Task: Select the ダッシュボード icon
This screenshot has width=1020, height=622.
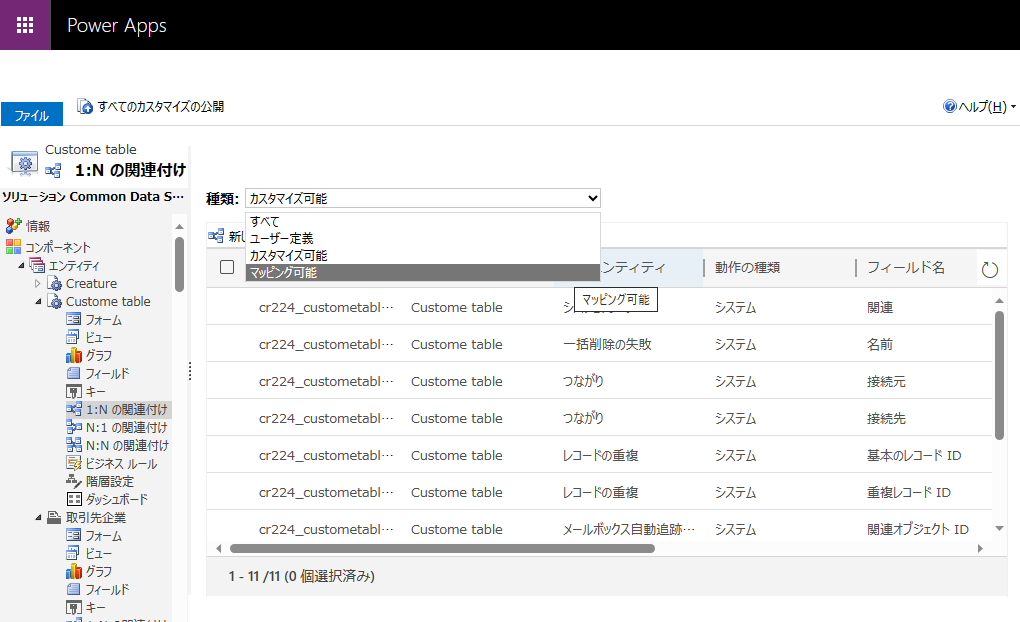Action: [x=74, y=499]
